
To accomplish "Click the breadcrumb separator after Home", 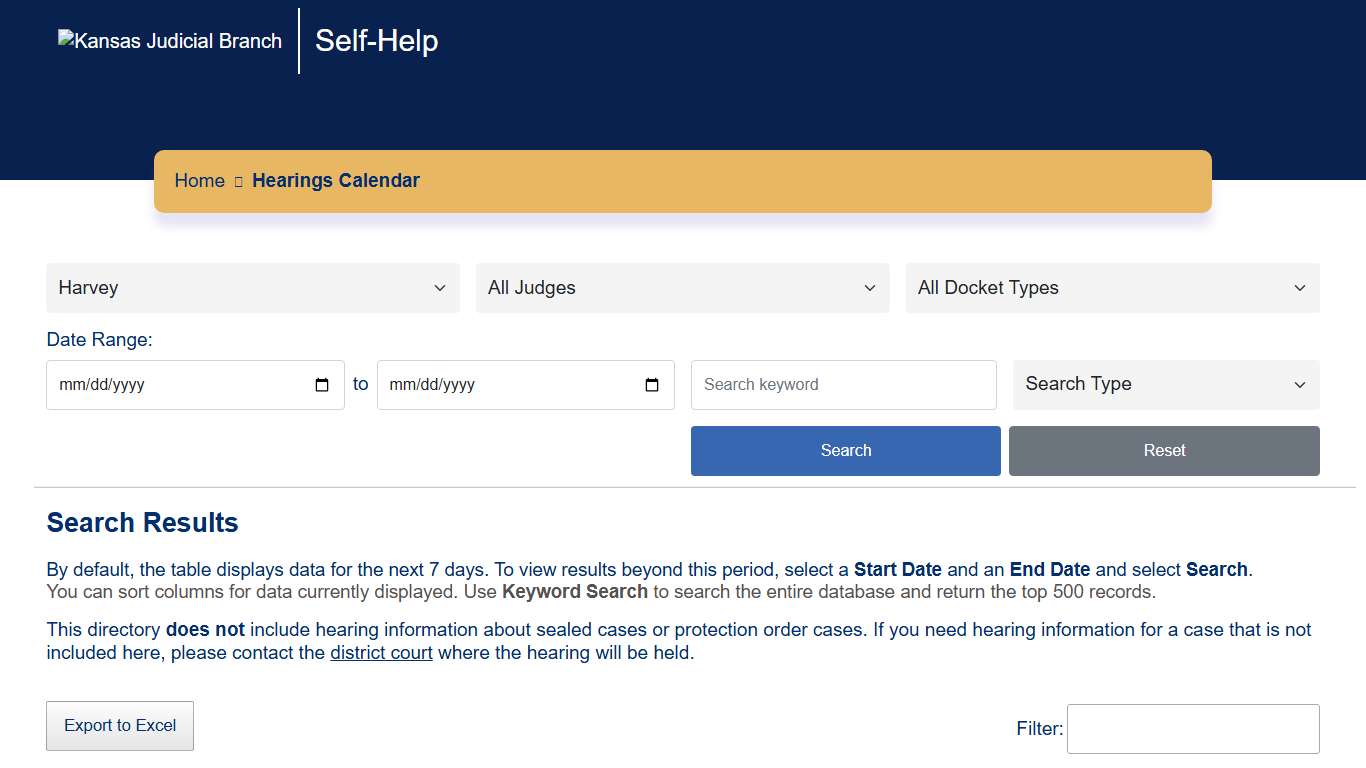I will tap(239, 181).
